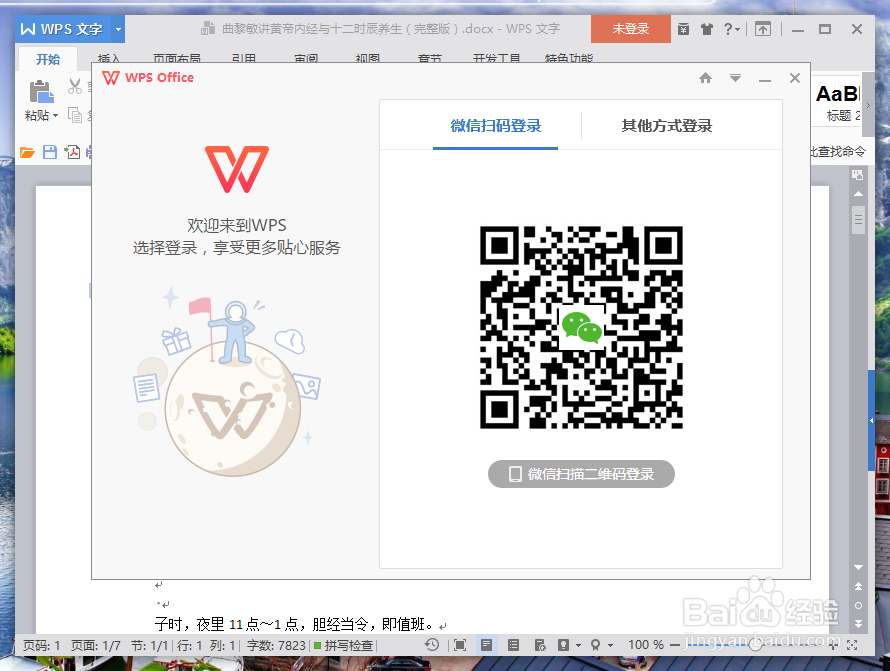Switch to 微信扫码登录 tab

pos(496,125)
